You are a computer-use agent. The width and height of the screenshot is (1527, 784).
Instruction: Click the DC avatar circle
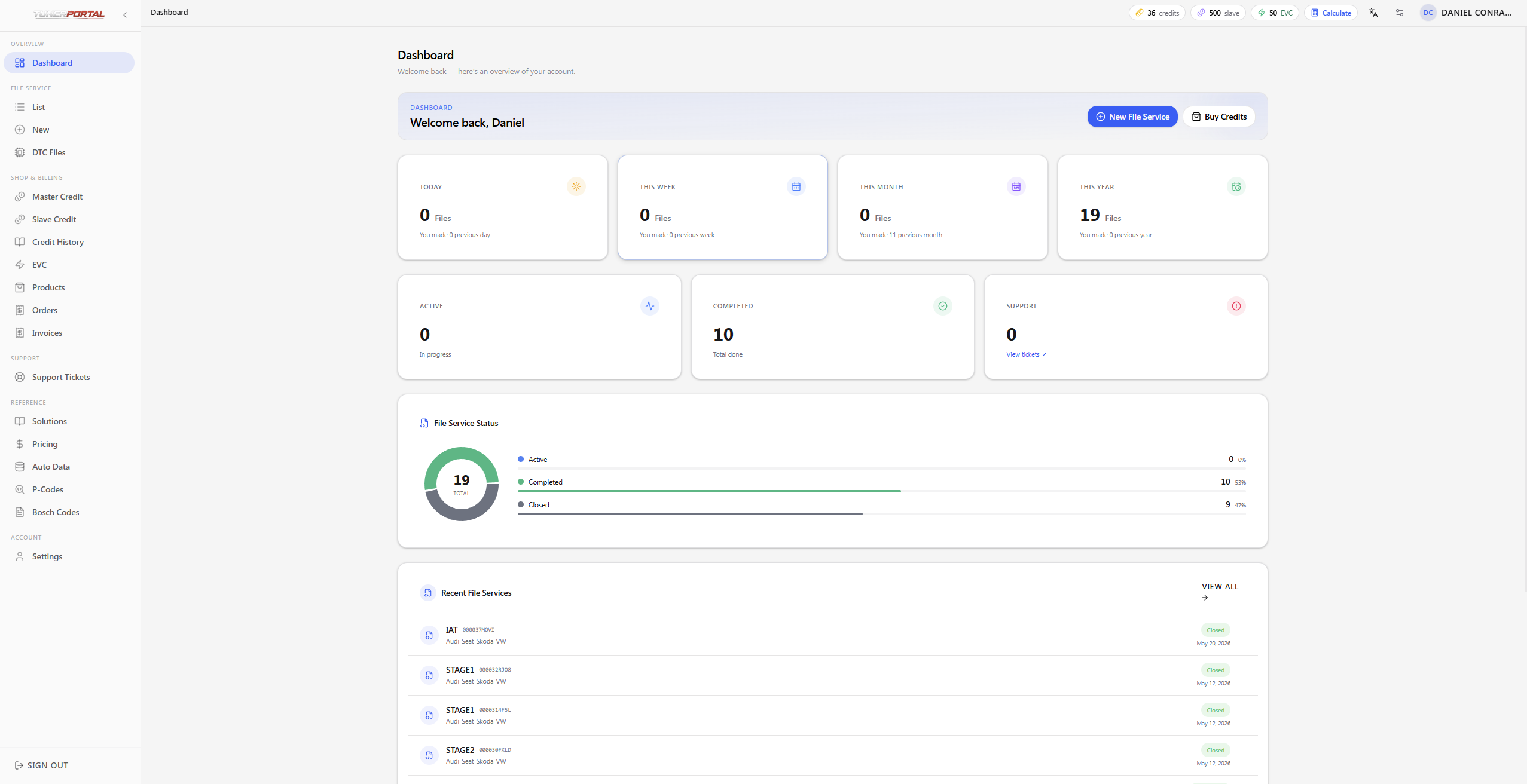pyautogui.click(x=1428, y=13)
